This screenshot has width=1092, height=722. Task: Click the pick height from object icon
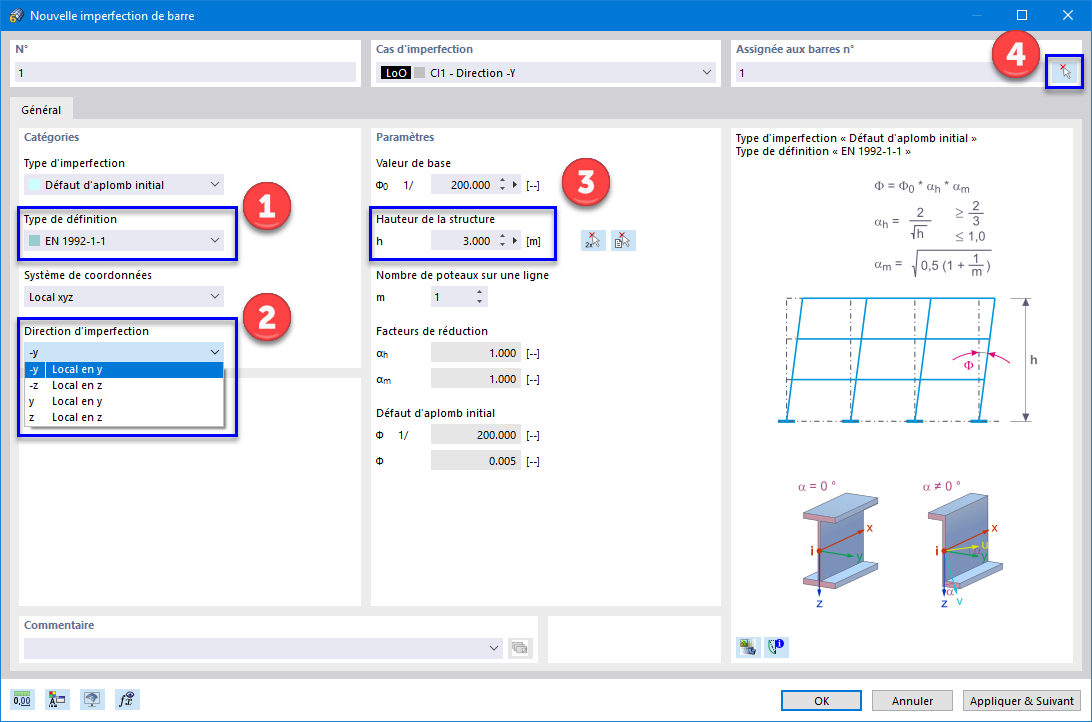623,241
